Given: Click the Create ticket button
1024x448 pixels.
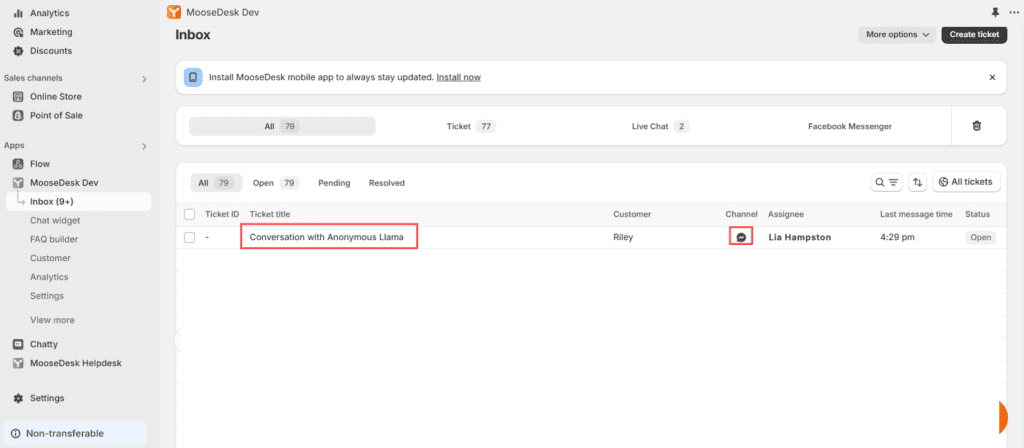Looking at the screenshot, I should 974,35.
